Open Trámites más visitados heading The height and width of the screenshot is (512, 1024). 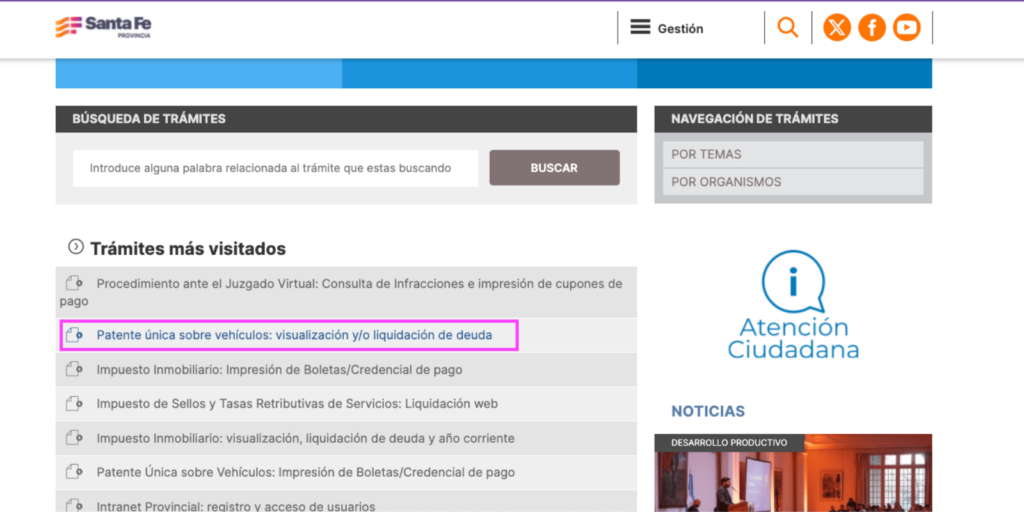coord(188,249)
